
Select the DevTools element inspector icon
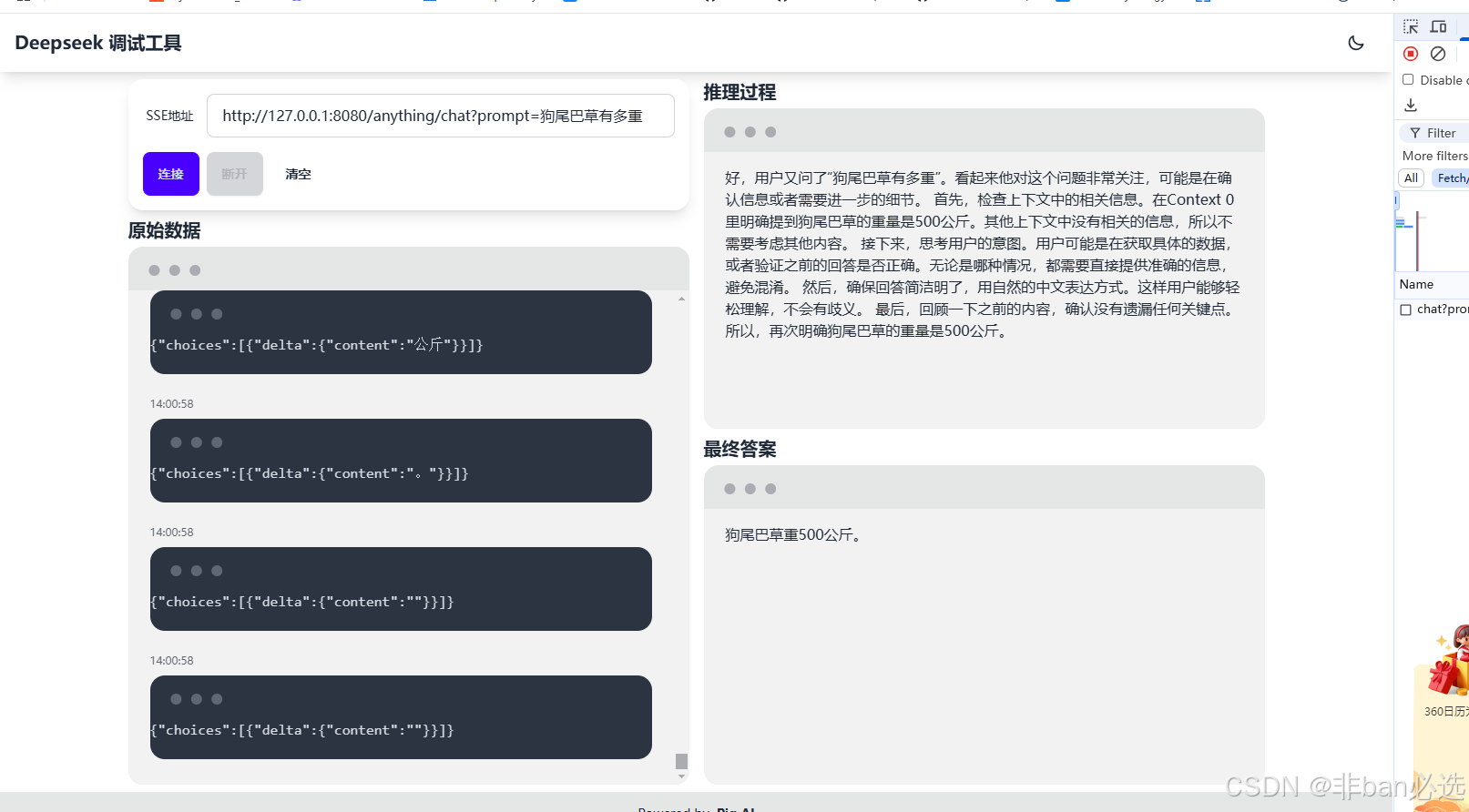click(x=1411, y=26)
